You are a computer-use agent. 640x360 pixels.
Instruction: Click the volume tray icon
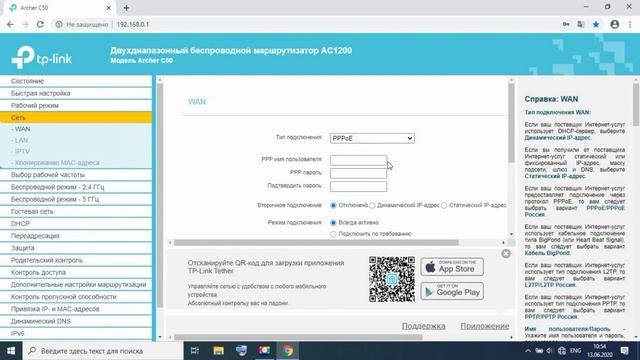click(549, 351)
